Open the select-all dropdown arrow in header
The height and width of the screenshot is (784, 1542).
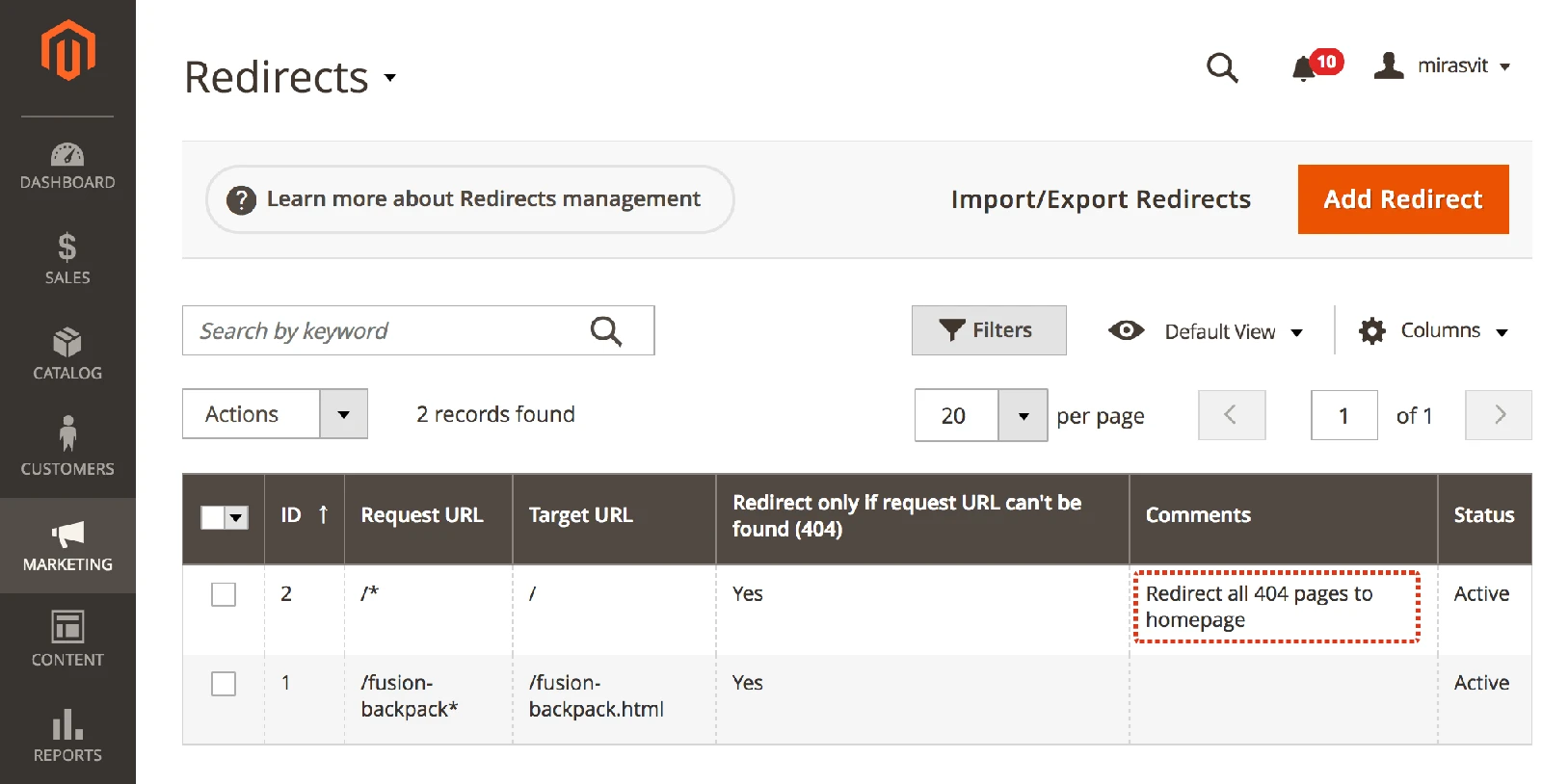point(236,518)
